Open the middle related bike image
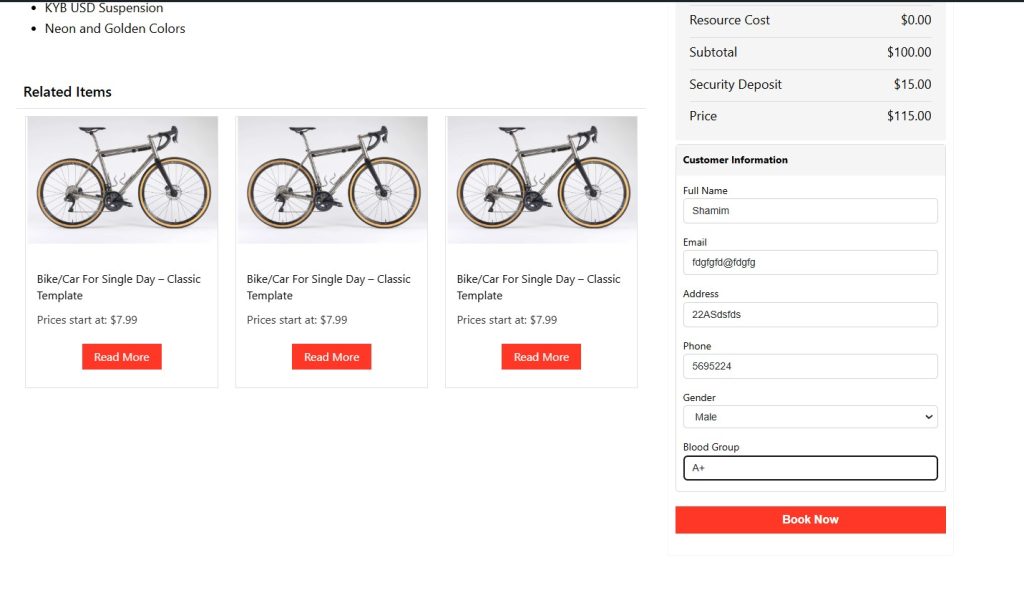Image resolution: width=1024 pixels, height=598 pixels. pyautogui.click(x=332, y=180)
